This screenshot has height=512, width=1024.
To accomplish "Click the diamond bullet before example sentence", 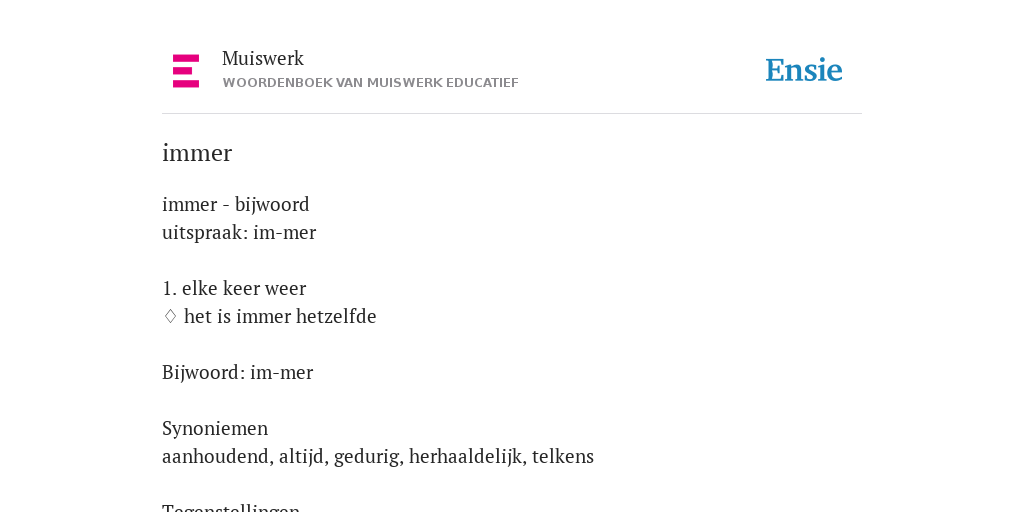I will pyautogui.click(x=170, y=317).
